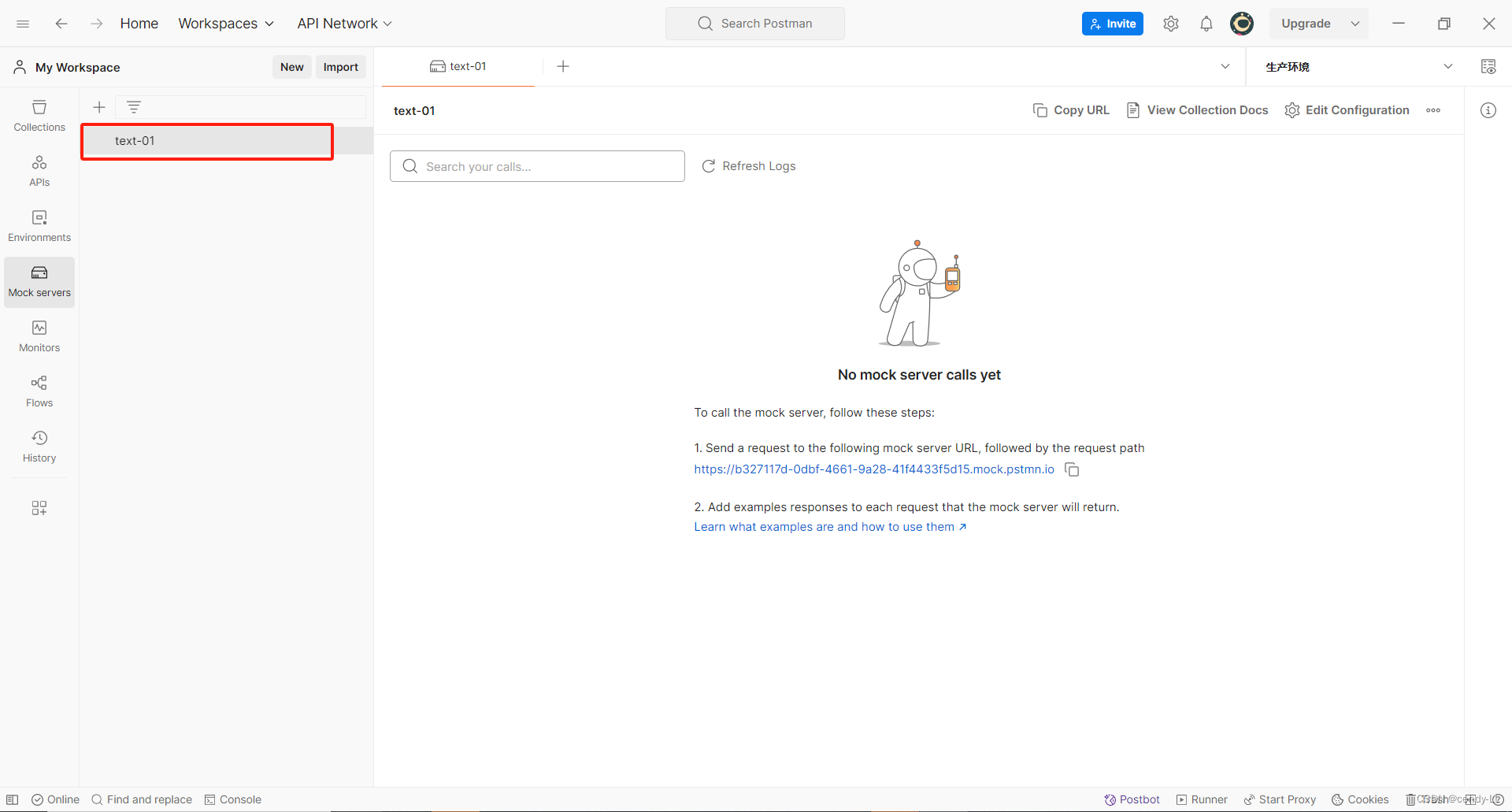Image resolution: width=1512 pixels, height=812 pixels.
Task: Switch to the text-01 tab
Action: [458, 66]
